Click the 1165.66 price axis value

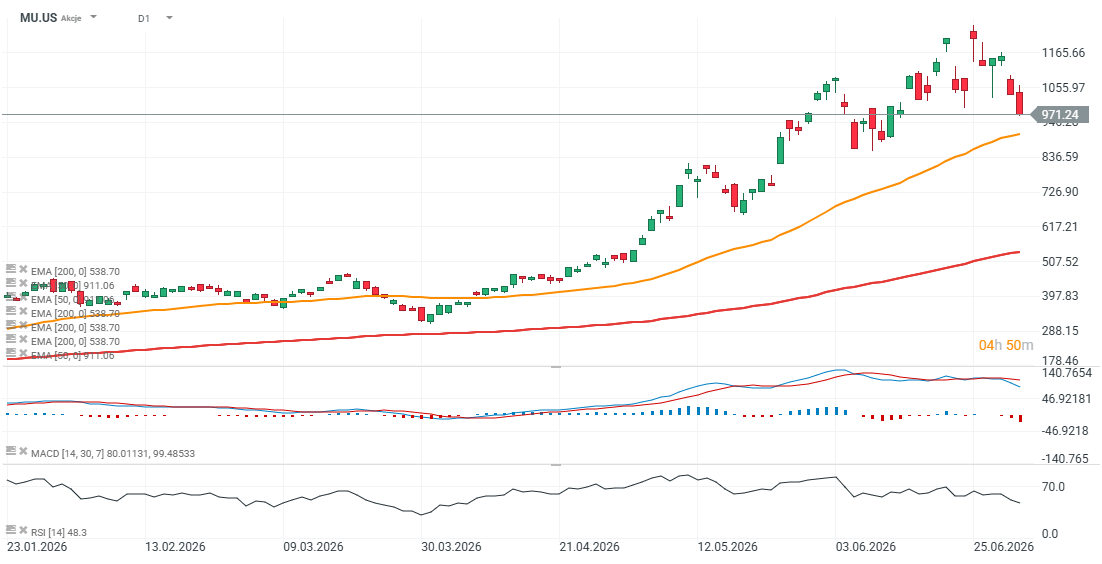click(1064, 53)
